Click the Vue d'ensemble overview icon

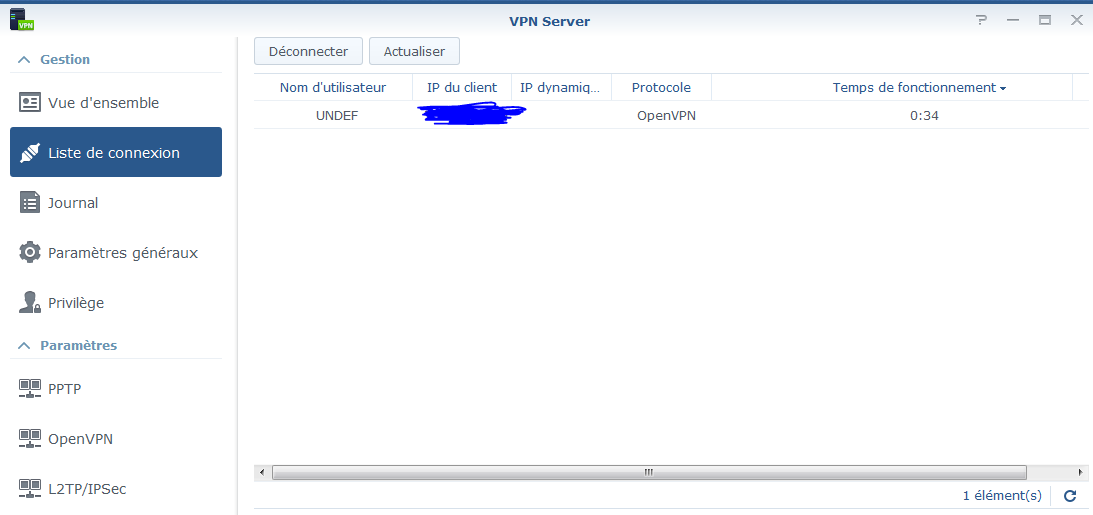[29, 102]
